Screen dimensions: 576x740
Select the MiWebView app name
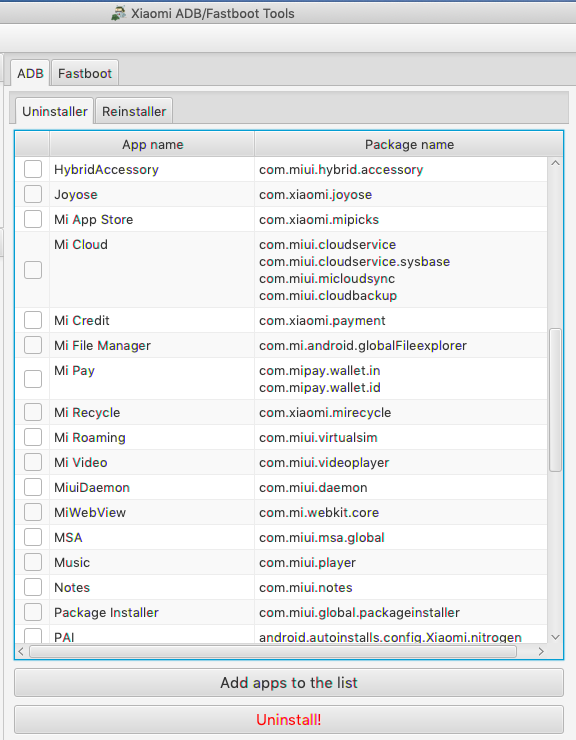[90, 513]
